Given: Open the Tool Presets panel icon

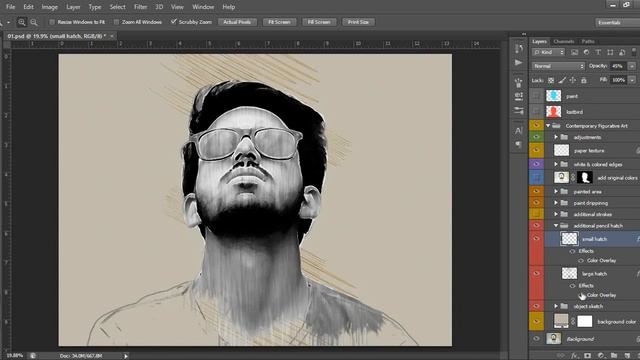Looking at the screenshot, I should click(519, 110).
